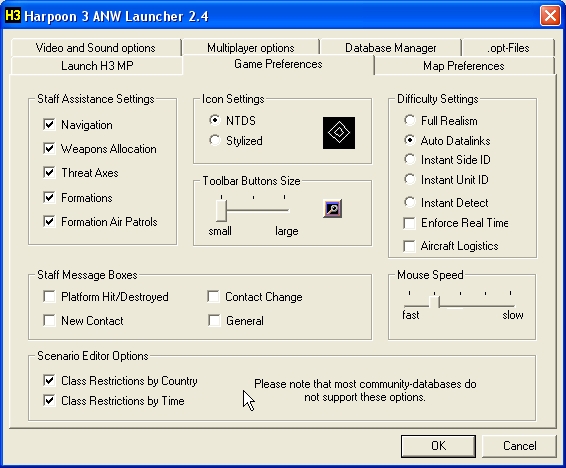Close the Harpoon 3 launcher window
The image size is (566, 468).
click(550, 16)
